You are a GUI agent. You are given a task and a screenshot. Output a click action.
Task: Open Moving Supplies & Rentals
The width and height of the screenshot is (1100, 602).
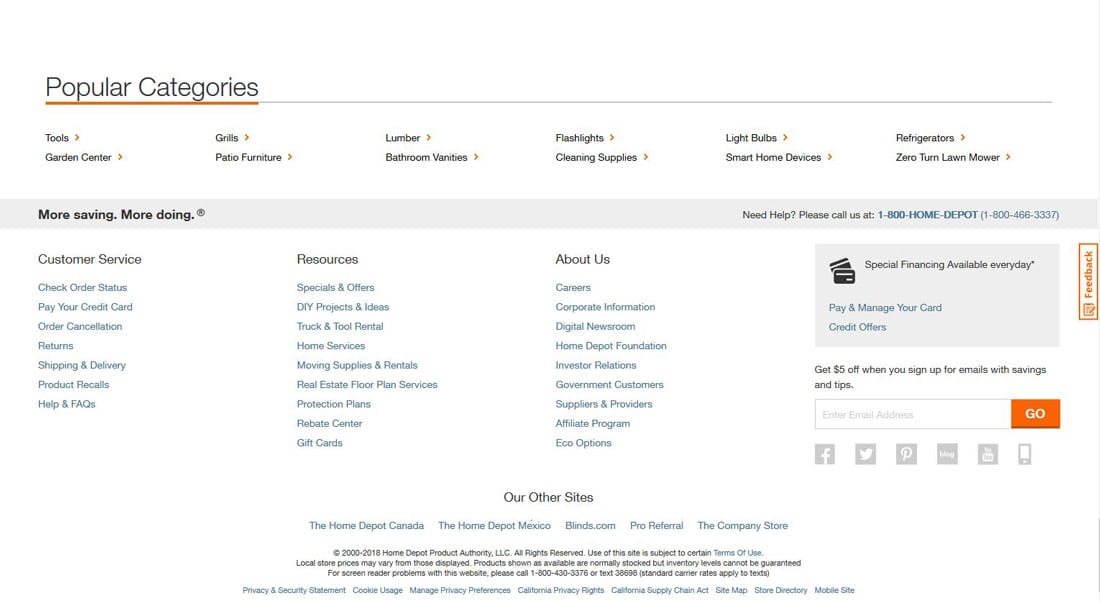357,365
